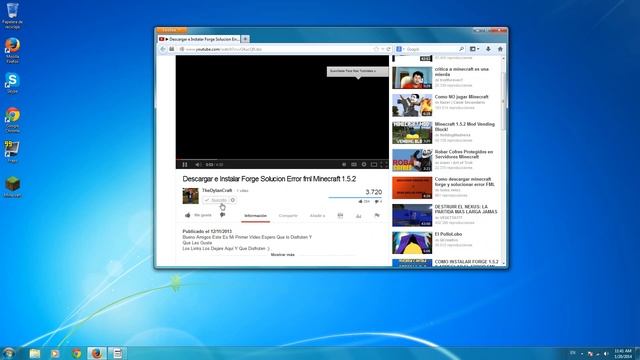Enter fullscreen mode on the video player
The width and height of the screenshot is (640, 360).
384,164
